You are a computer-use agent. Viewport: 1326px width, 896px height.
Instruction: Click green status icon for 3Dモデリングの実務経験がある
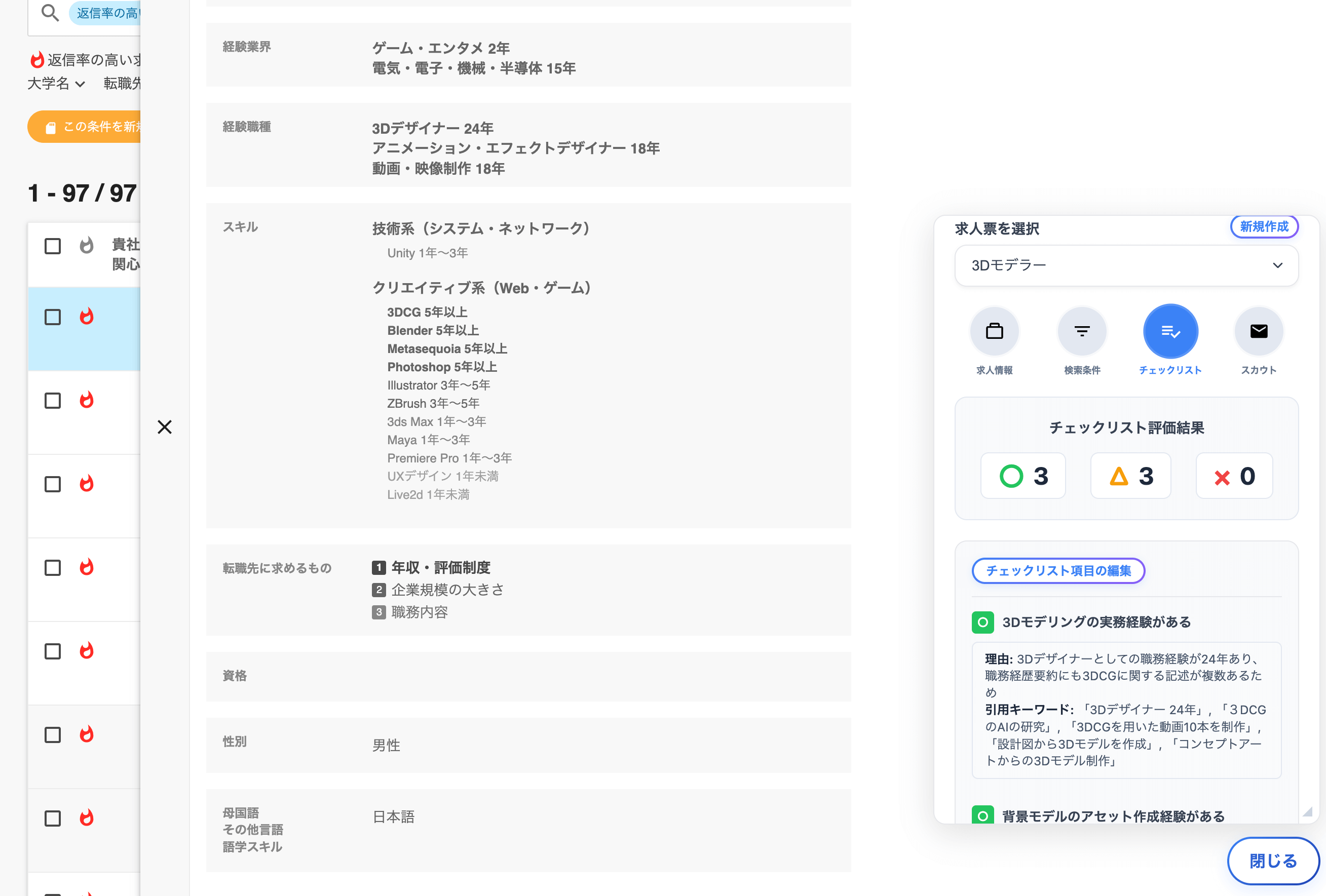coord(982,622)
